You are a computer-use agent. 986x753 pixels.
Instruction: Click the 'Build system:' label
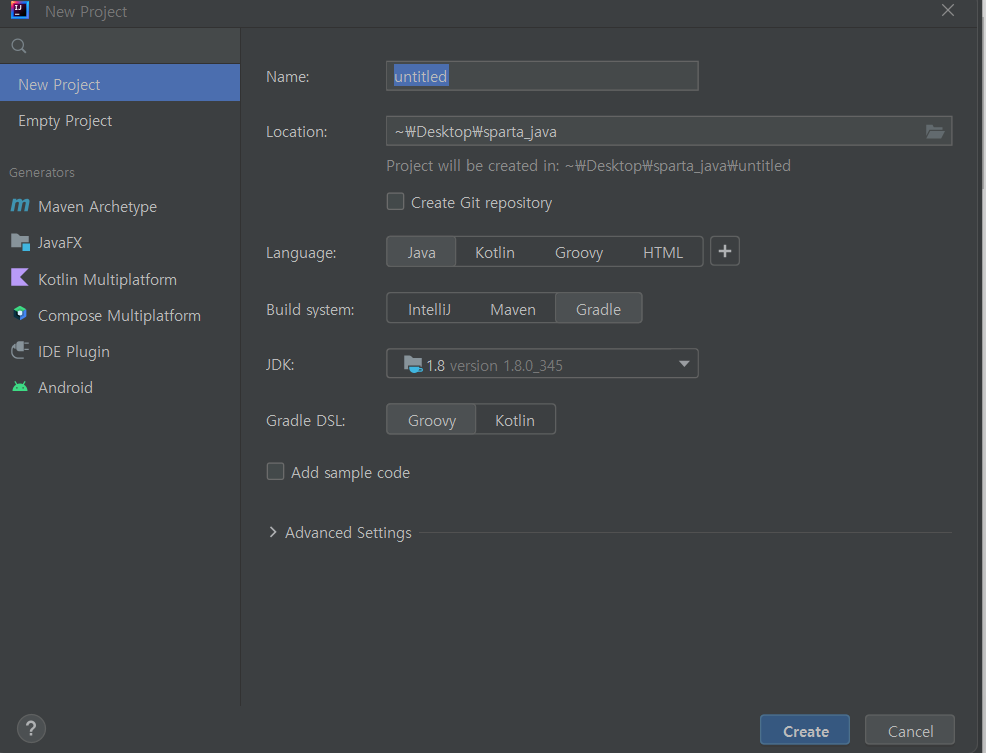[310, 310]
